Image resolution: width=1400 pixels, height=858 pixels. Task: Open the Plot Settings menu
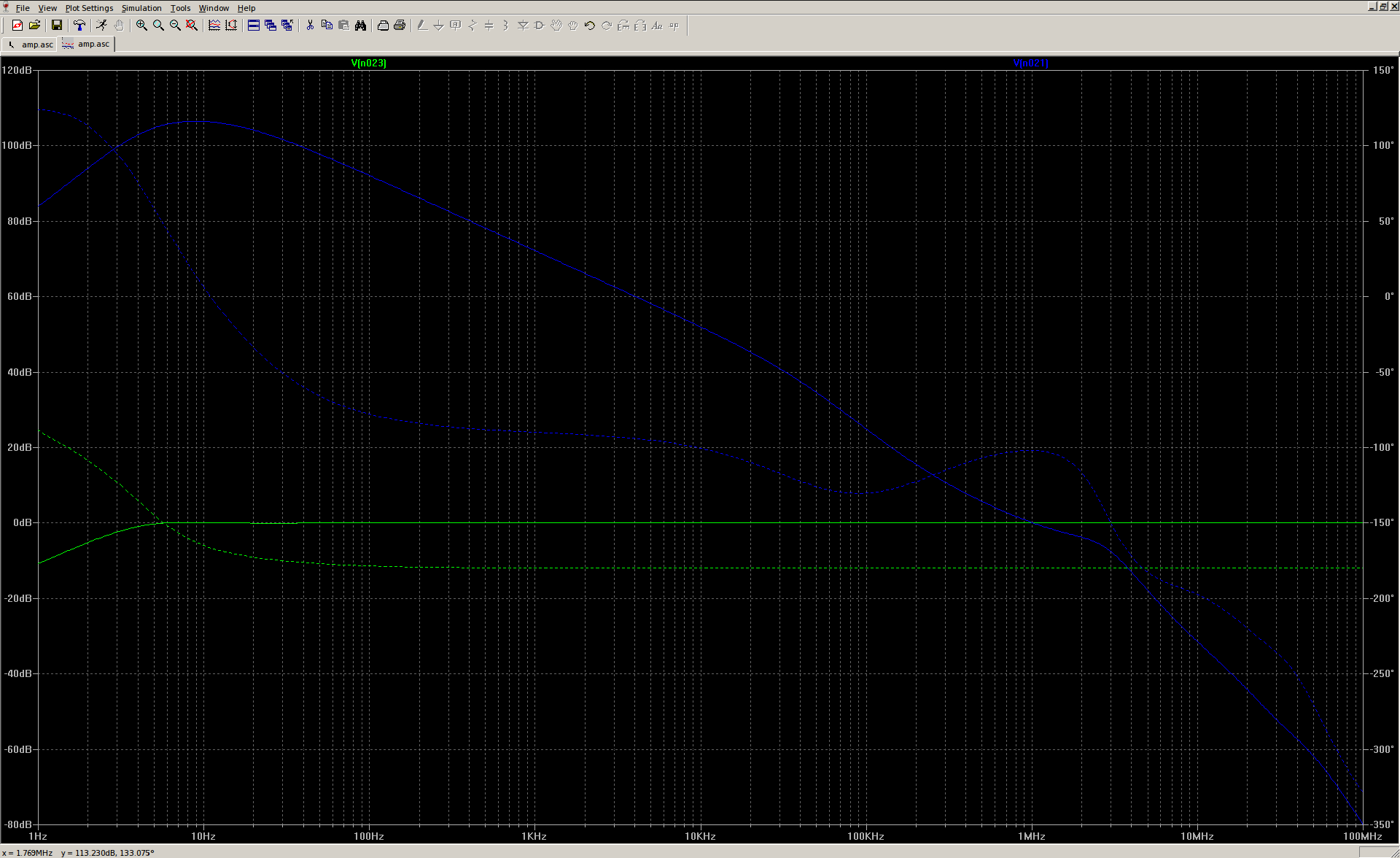[x=89, y=8]
